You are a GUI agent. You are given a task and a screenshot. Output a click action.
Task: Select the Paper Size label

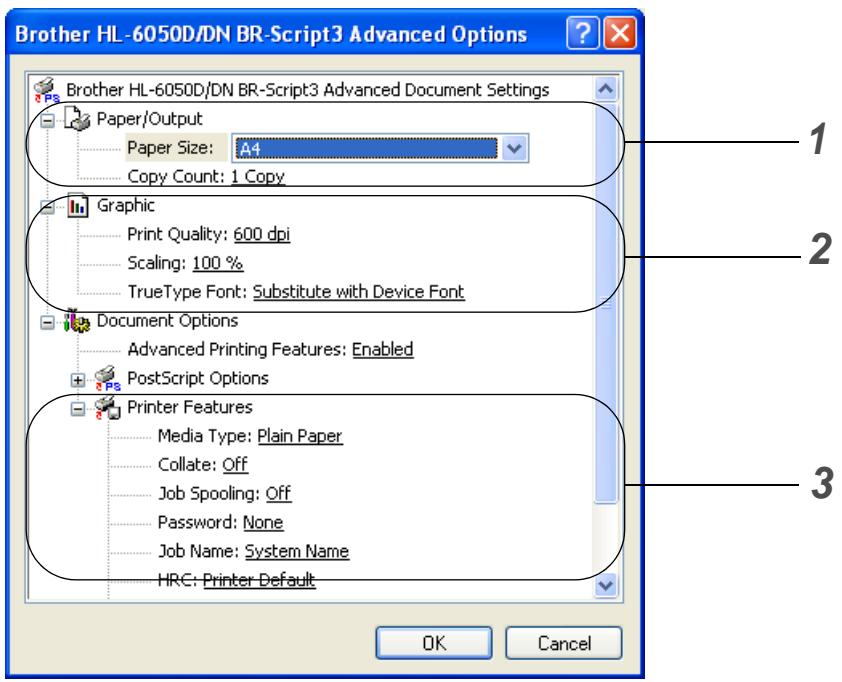pyautogui.click(x=170, y=148)
